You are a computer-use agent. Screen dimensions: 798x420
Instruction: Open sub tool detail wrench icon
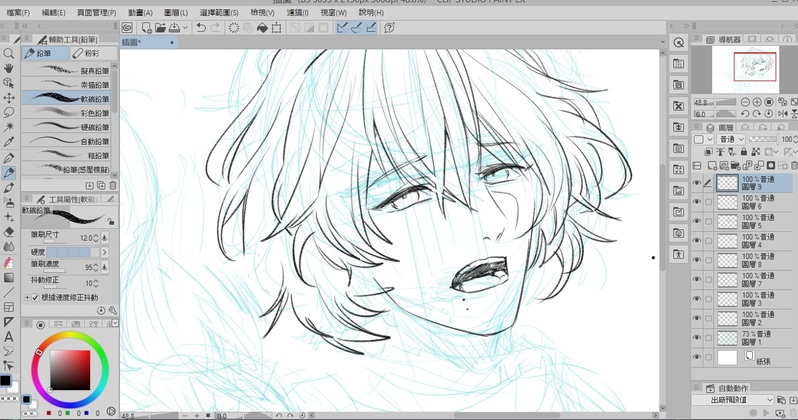click(112, 310)
